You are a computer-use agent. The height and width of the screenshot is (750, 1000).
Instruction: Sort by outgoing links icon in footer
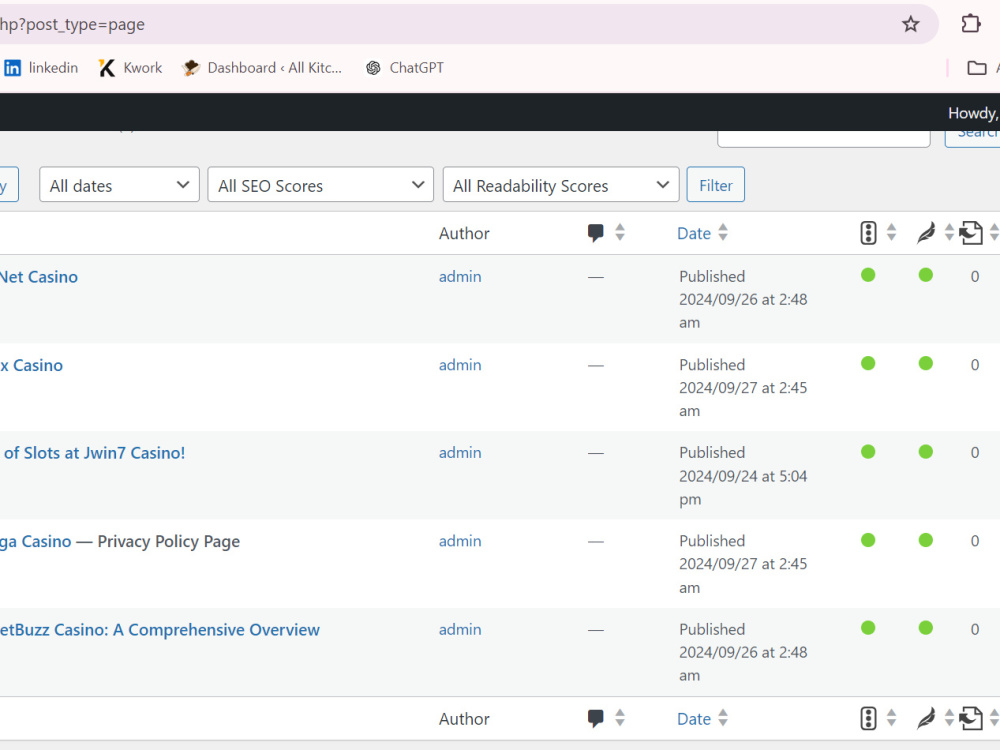pyautogui.click(x=971, y=718)
